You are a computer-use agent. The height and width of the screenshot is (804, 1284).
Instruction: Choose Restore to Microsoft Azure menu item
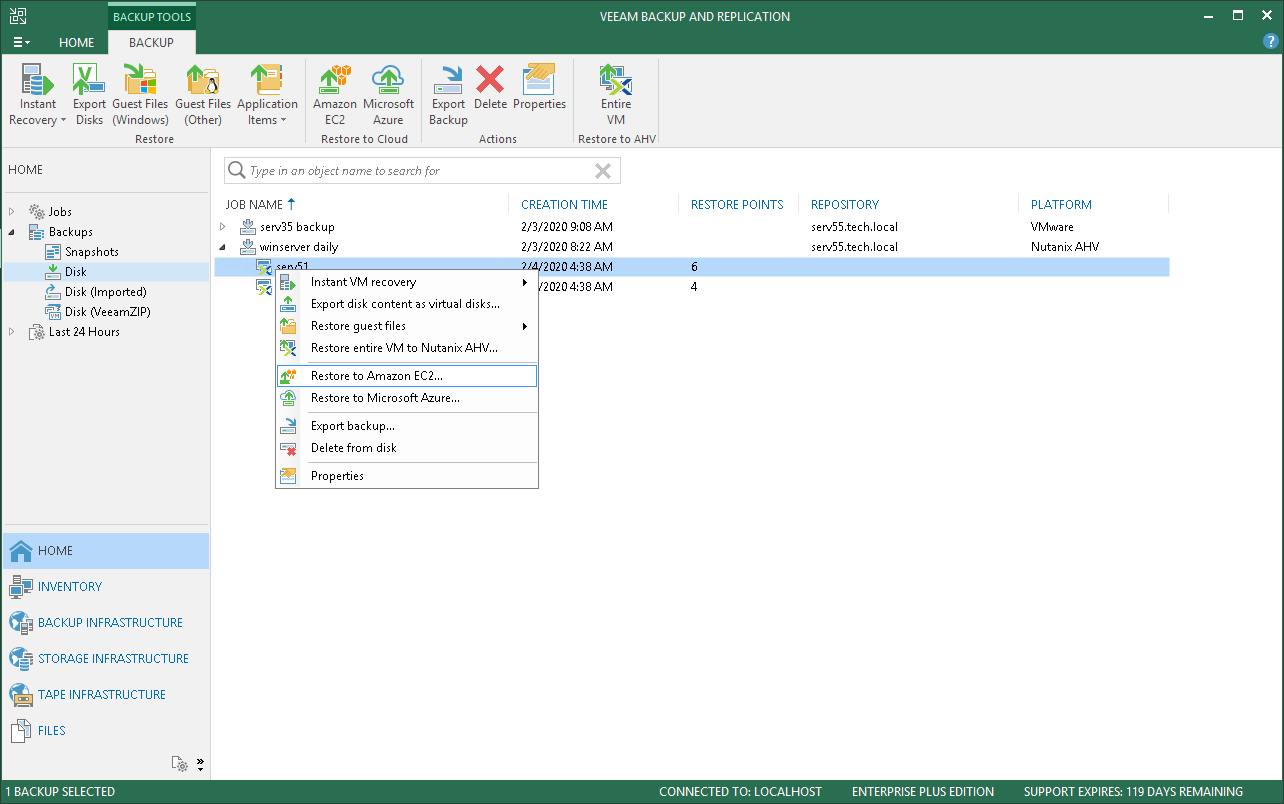click(407, 398)
